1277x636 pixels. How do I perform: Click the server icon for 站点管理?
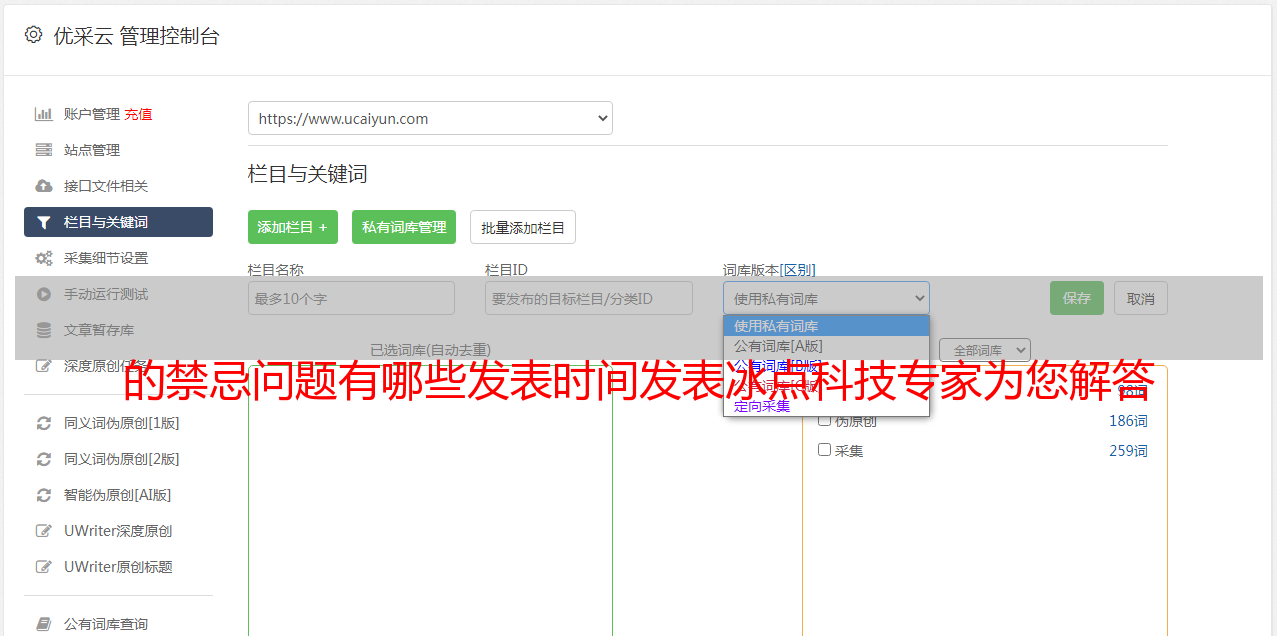tap(44, 150)
